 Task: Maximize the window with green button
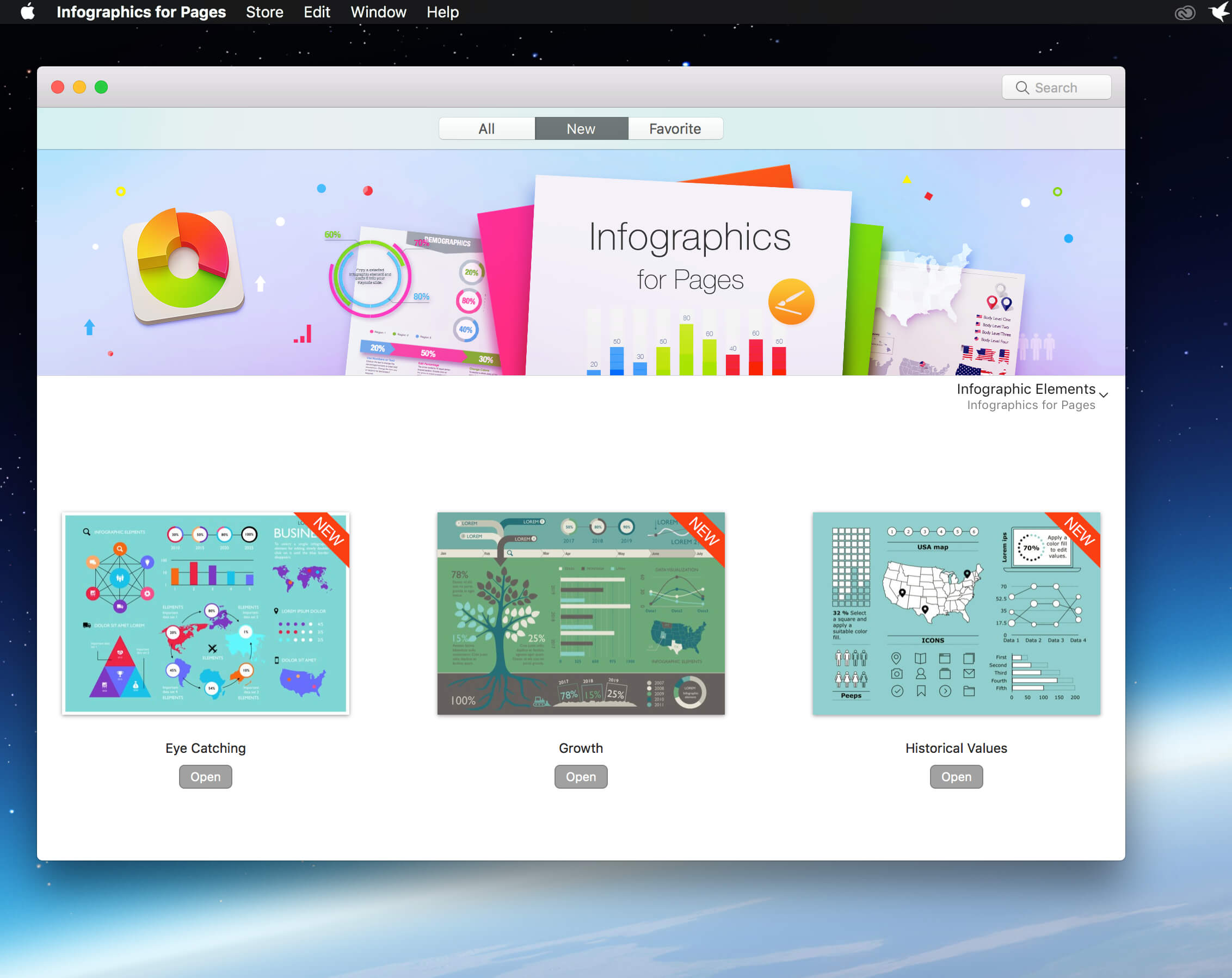(x=101, y=87)
